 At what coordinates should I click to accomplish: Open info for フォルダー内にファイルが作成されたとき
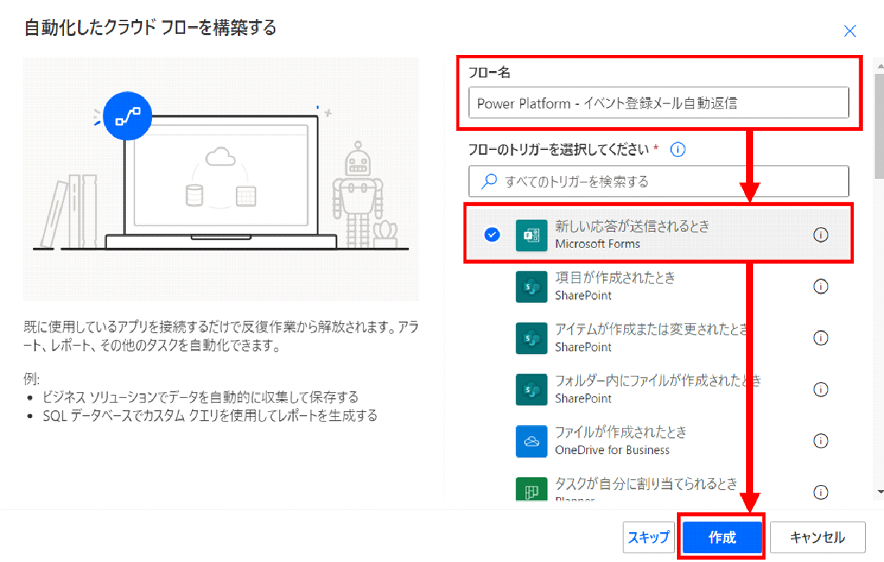[820, 390]
